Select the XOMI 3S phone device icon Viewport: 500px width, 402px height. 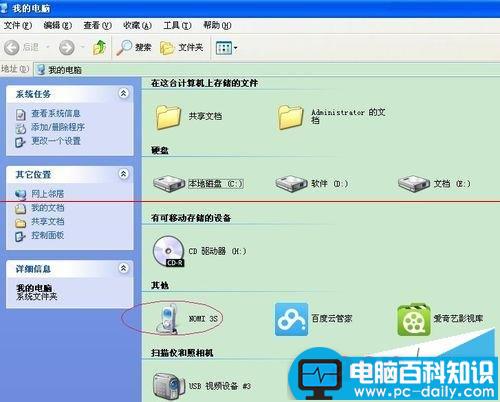(168, 319)
